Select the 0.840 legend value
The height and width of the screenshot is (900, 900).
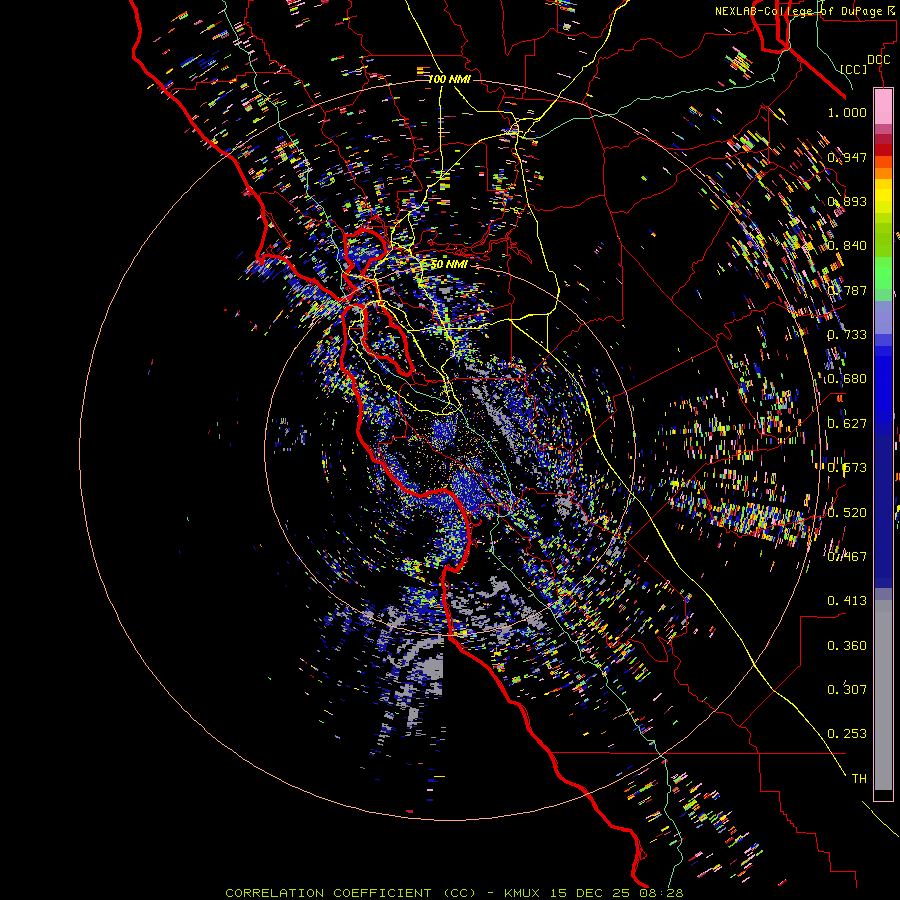coord(847,246)
